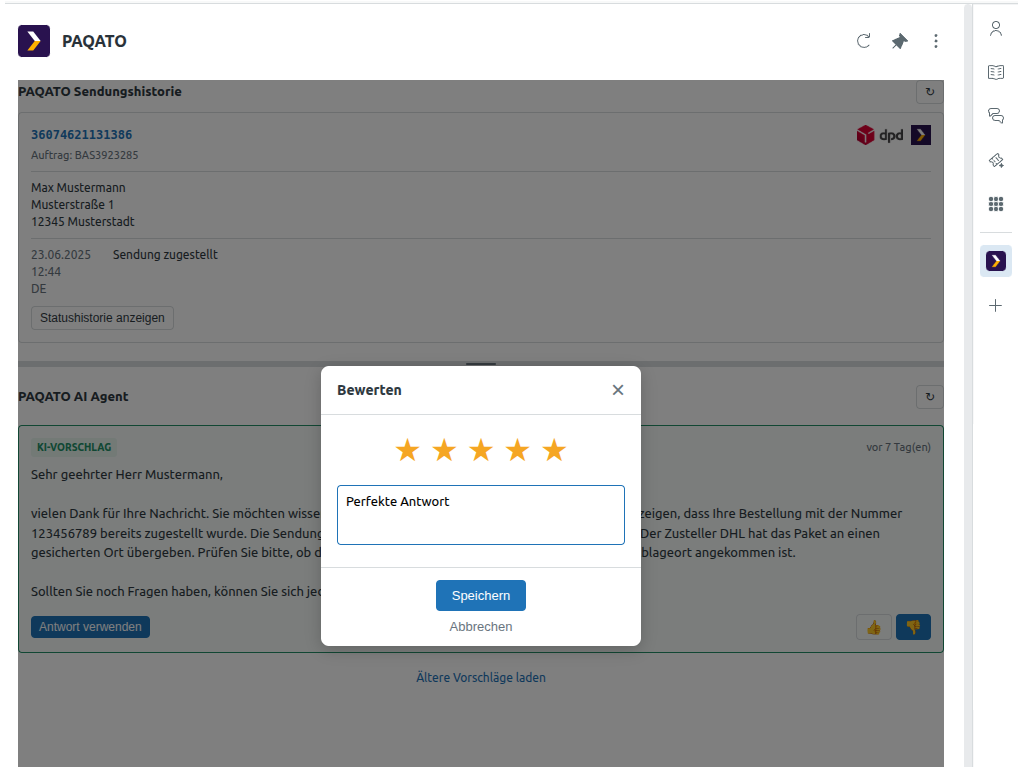This screenshot has width=1024, height=768.
Task: Save the rating with Speichern
Action: click(481, 595)
